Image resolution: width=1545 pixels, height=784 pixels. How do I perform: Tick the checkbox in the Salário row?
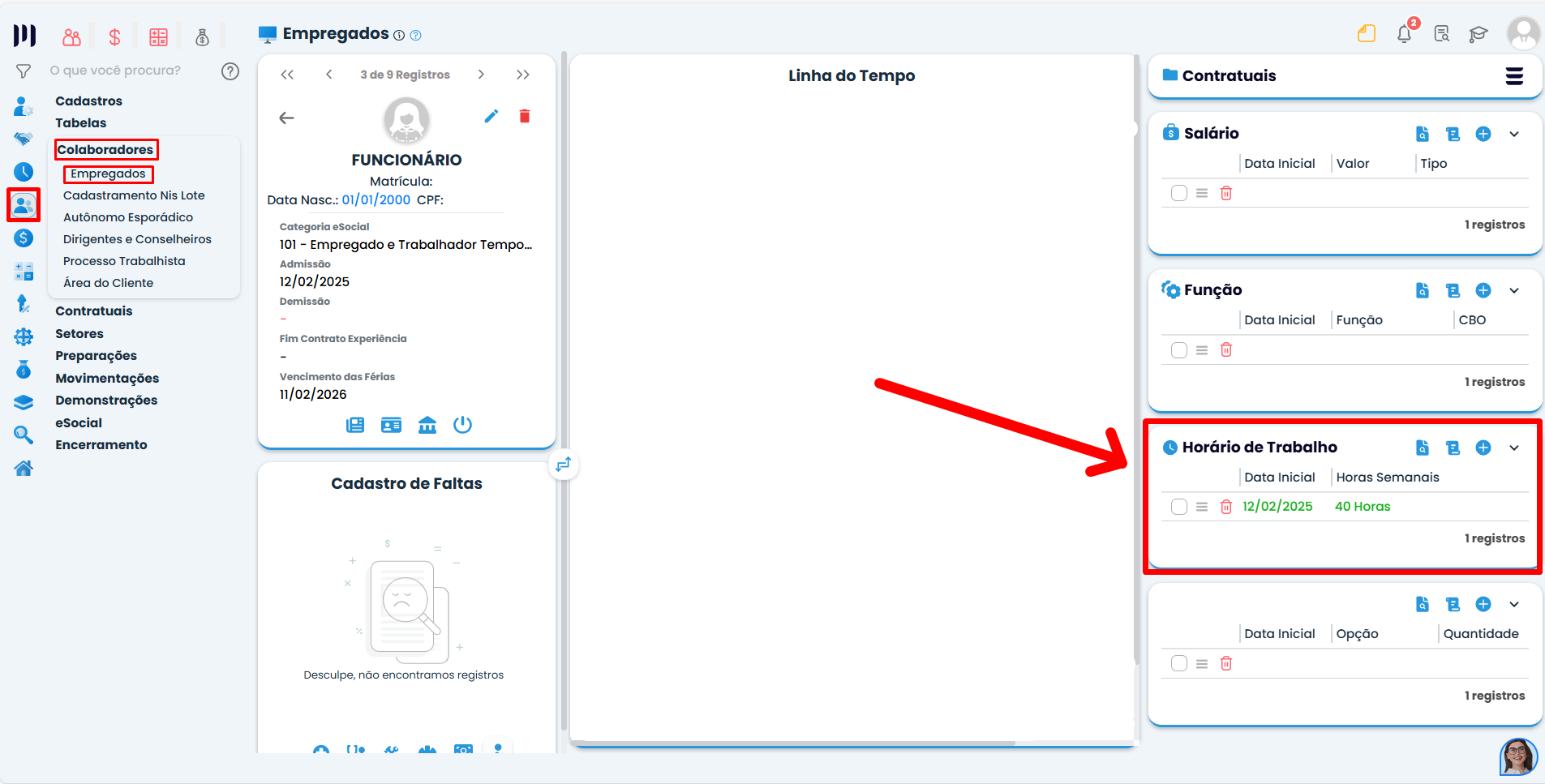(1179, 193)
